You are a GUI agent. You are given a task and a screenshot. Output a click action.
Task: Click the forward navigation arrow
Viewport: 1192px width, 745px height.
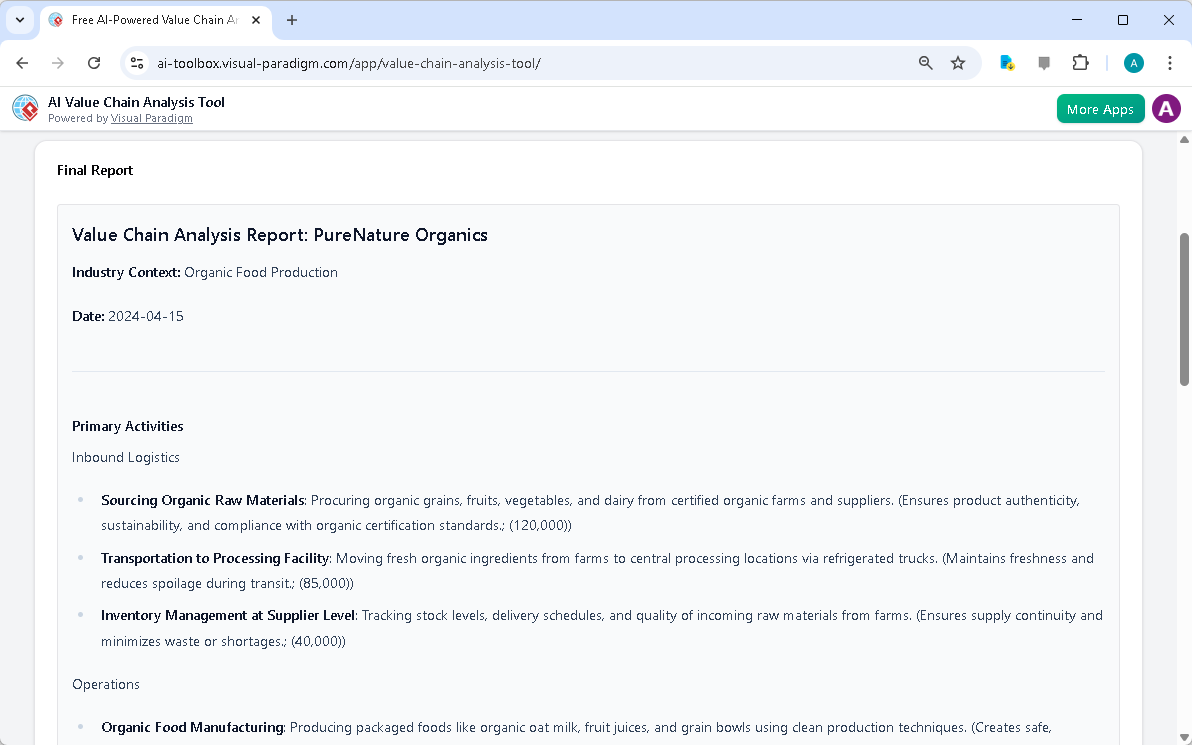click(58, 62)
